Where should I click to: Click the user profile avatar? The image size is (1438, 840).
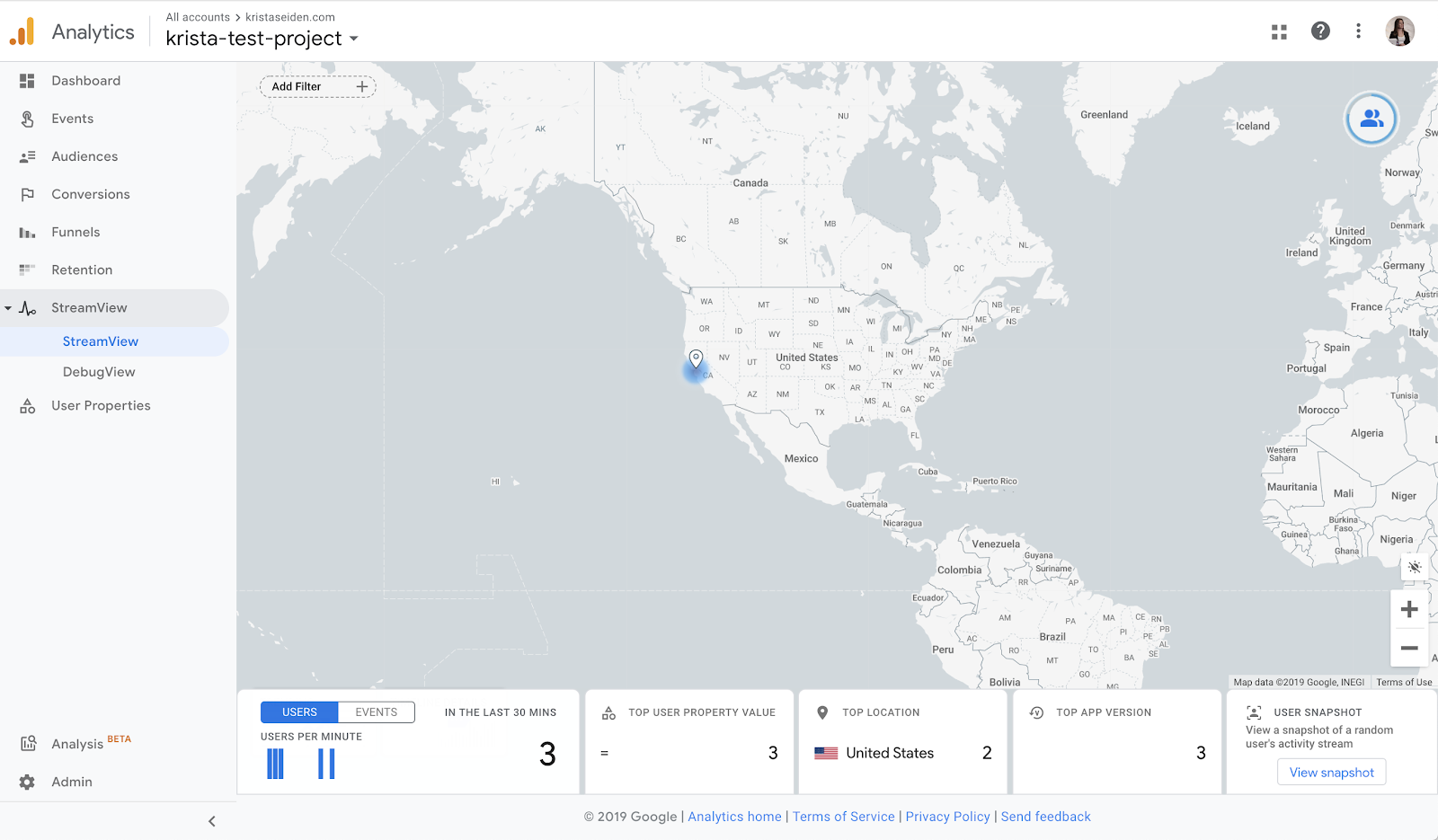coord(1399,31)
